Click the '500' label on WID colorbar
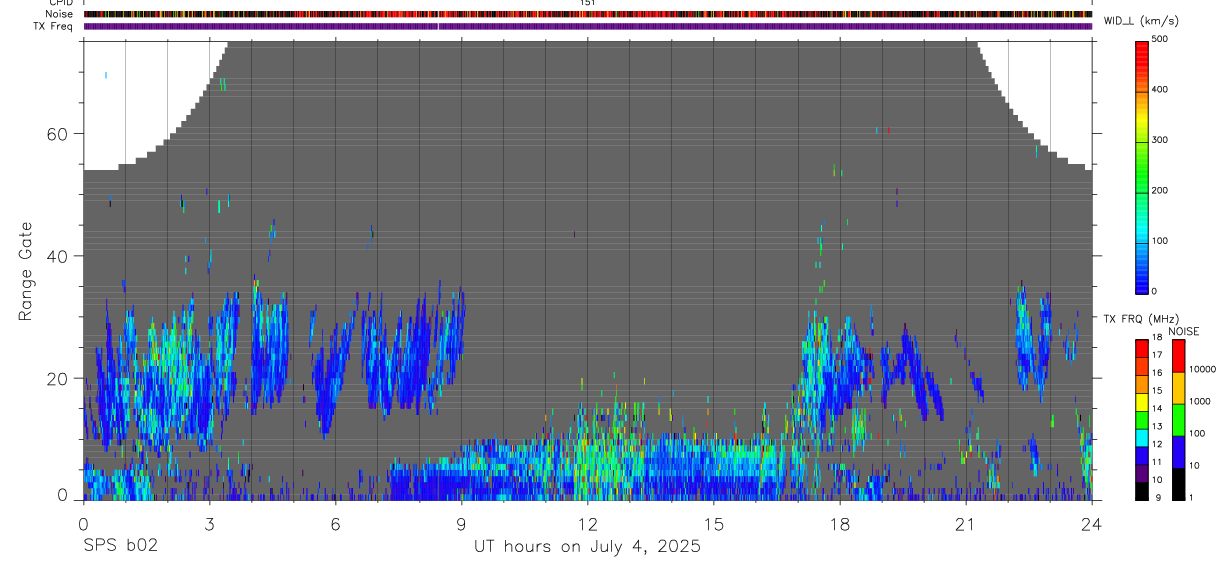Viewport: 1228px width, 567px height. click(1160, 39)
